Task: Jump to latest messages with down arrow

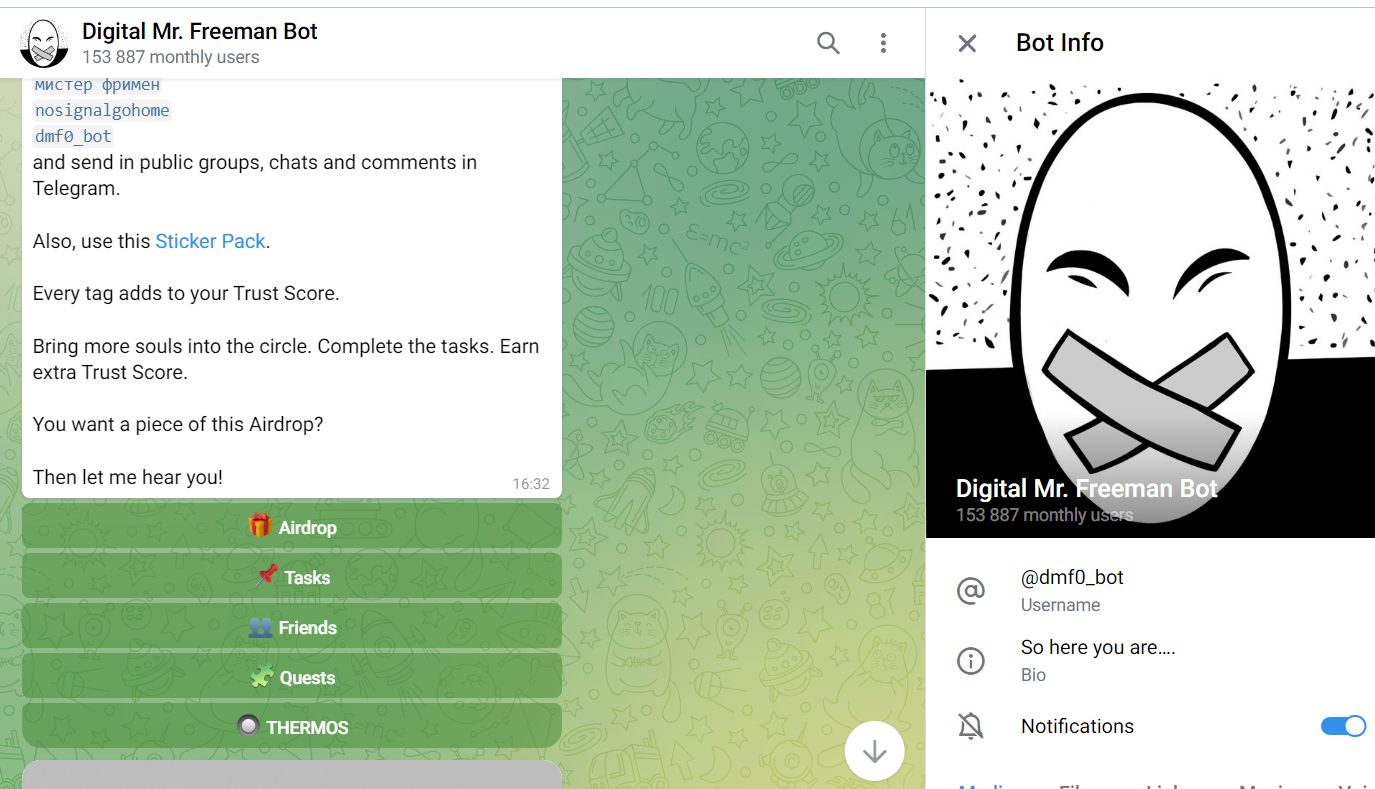Action: [x=875, y=751]
